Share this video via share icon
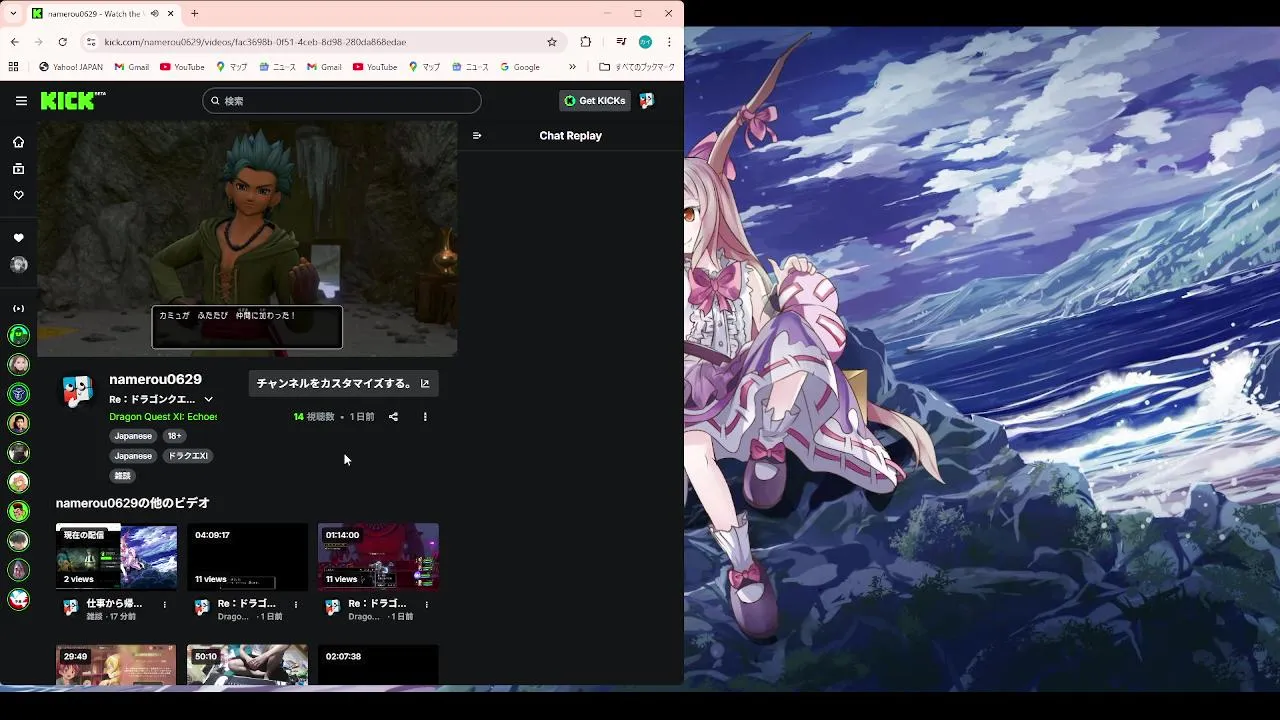The image size is (1280, 720). coord(393,417)
